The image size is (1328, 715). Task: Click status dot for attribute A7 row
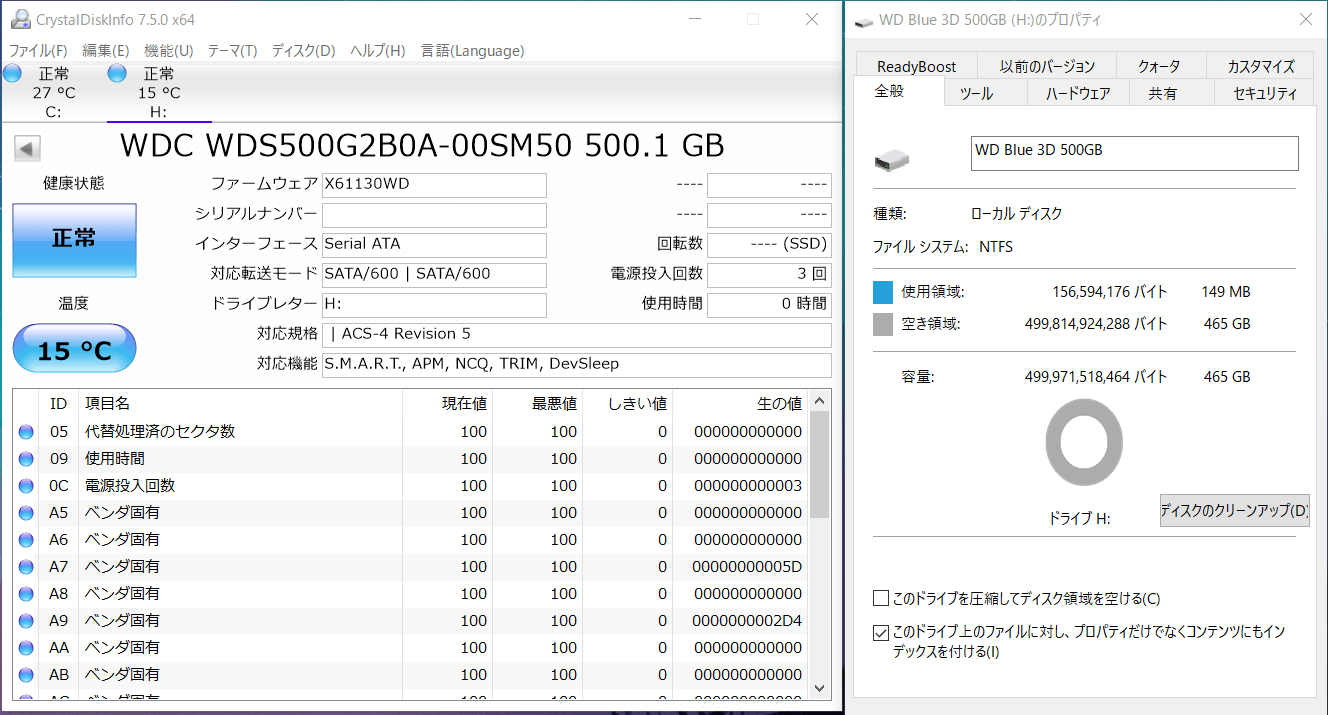point(26,567)
